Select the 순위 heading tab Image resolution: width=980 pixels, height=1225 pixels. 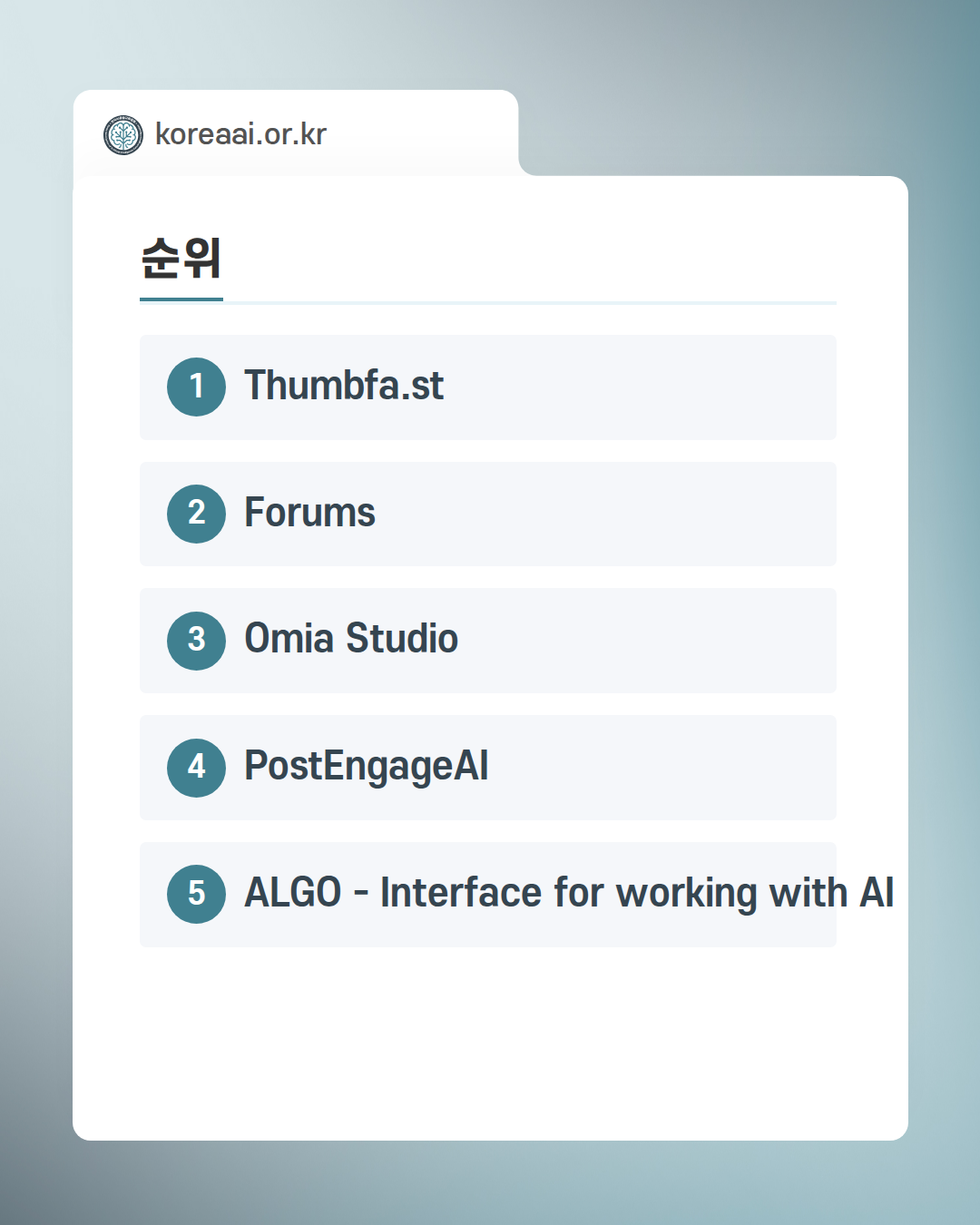tap(181, 259)
